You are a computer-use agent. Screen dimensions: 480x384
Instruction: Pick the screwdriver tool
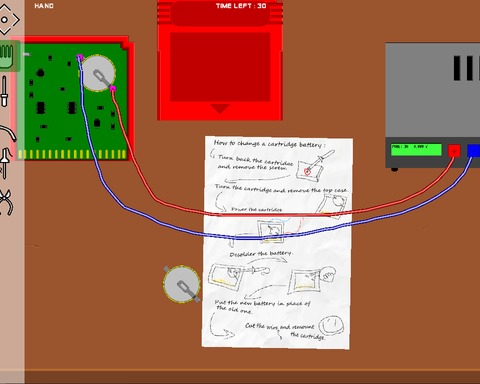pyautogui.click(x=4, y=91)
